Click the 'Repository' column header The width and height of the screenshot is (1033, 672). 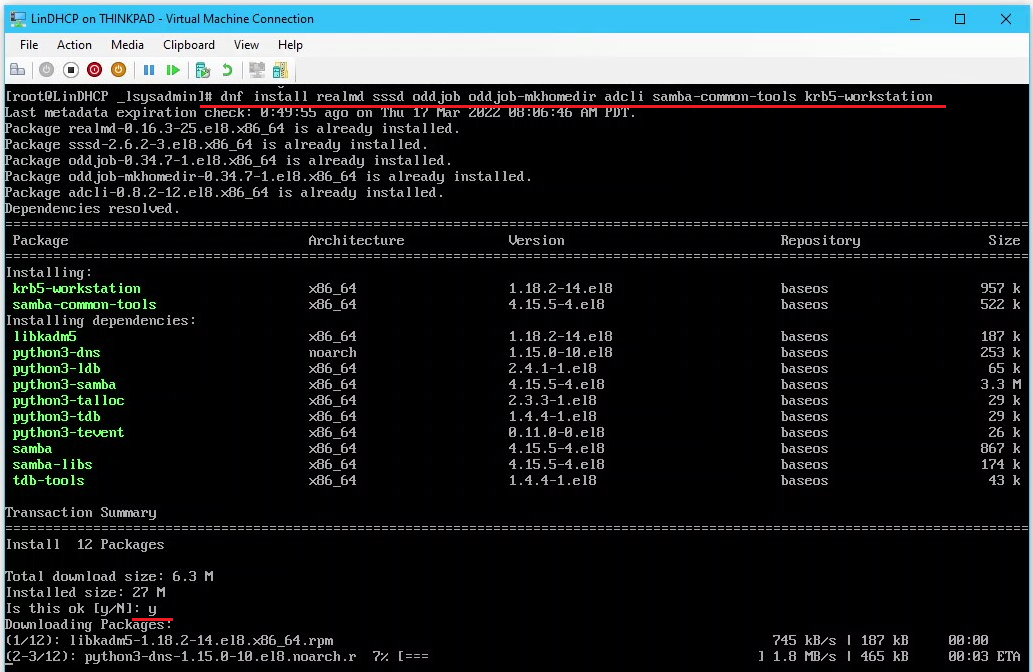coord(820,240)
